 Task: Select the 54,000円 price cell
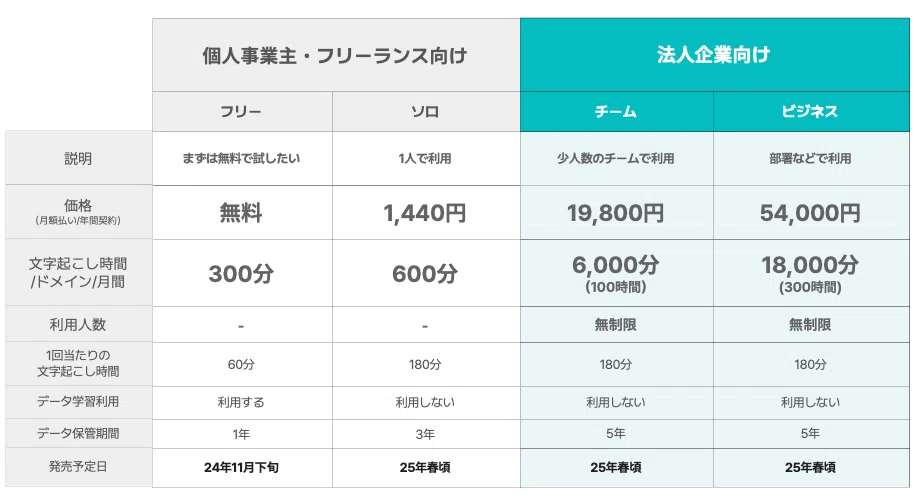click(811, 212)
